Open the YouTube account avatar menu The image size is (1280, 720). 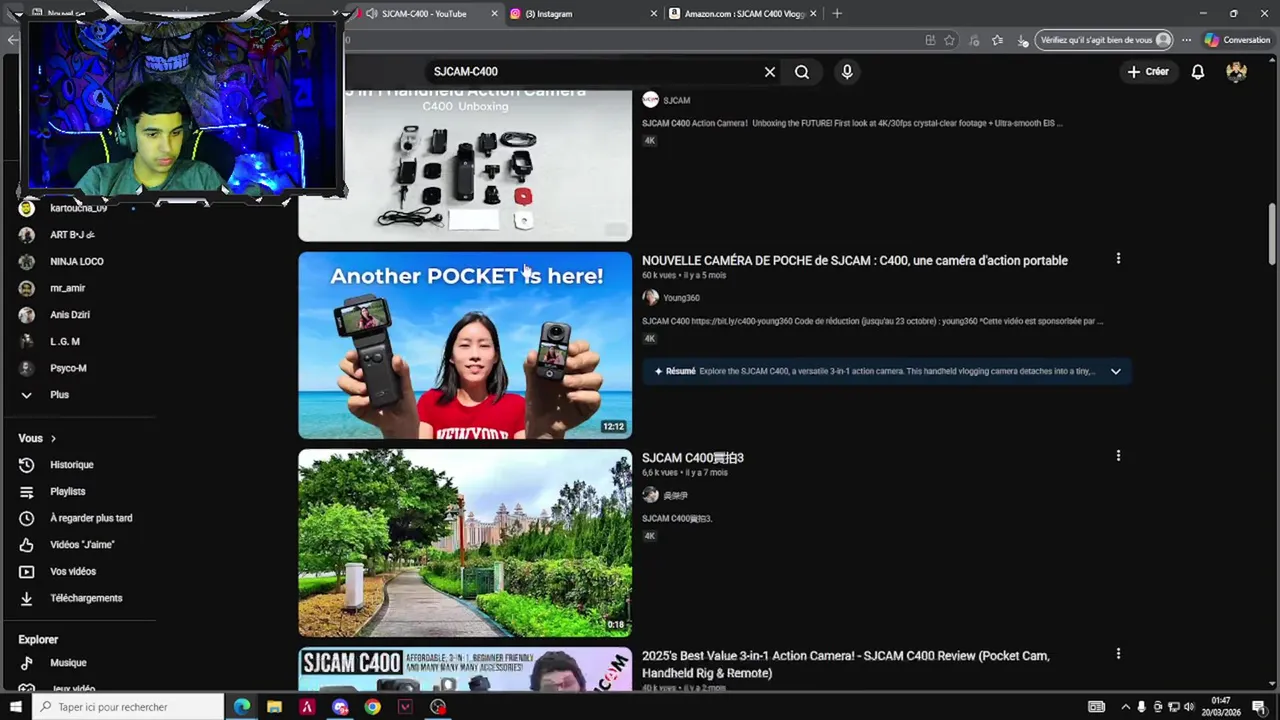[1237, 72]
